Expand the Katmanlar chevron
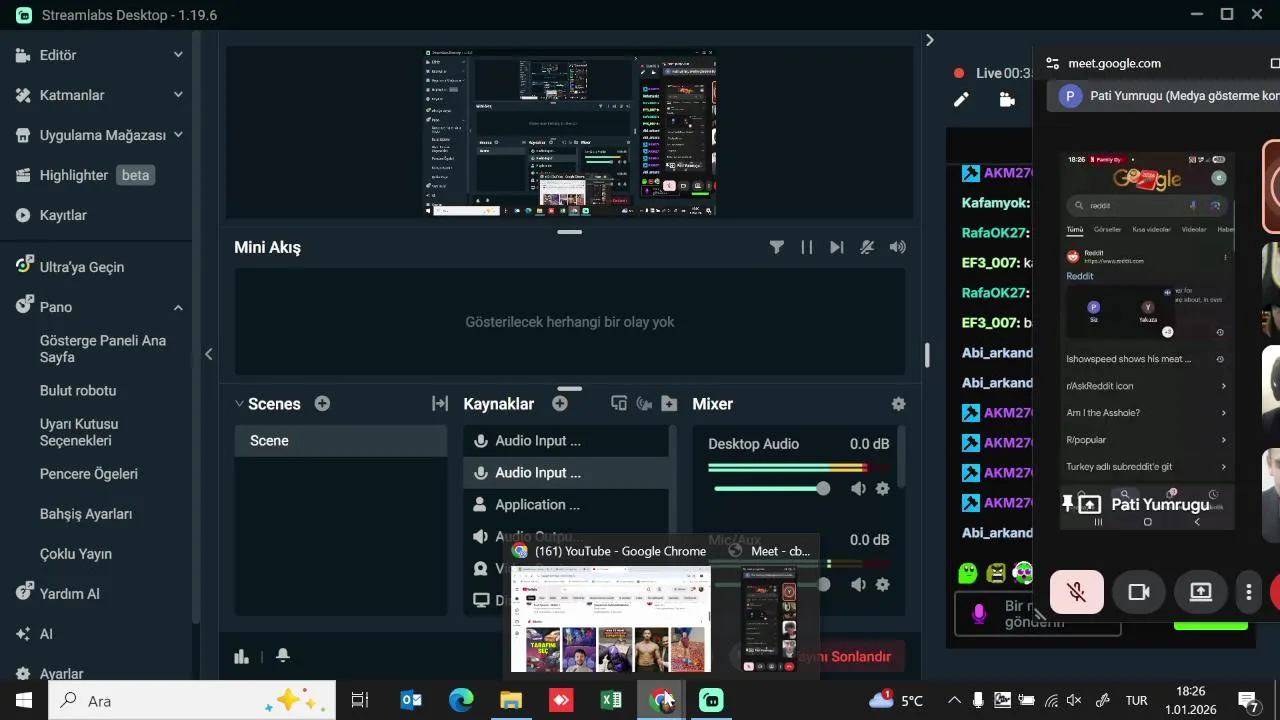Viewport: 1280px width, 720px height. click(178, 95)
